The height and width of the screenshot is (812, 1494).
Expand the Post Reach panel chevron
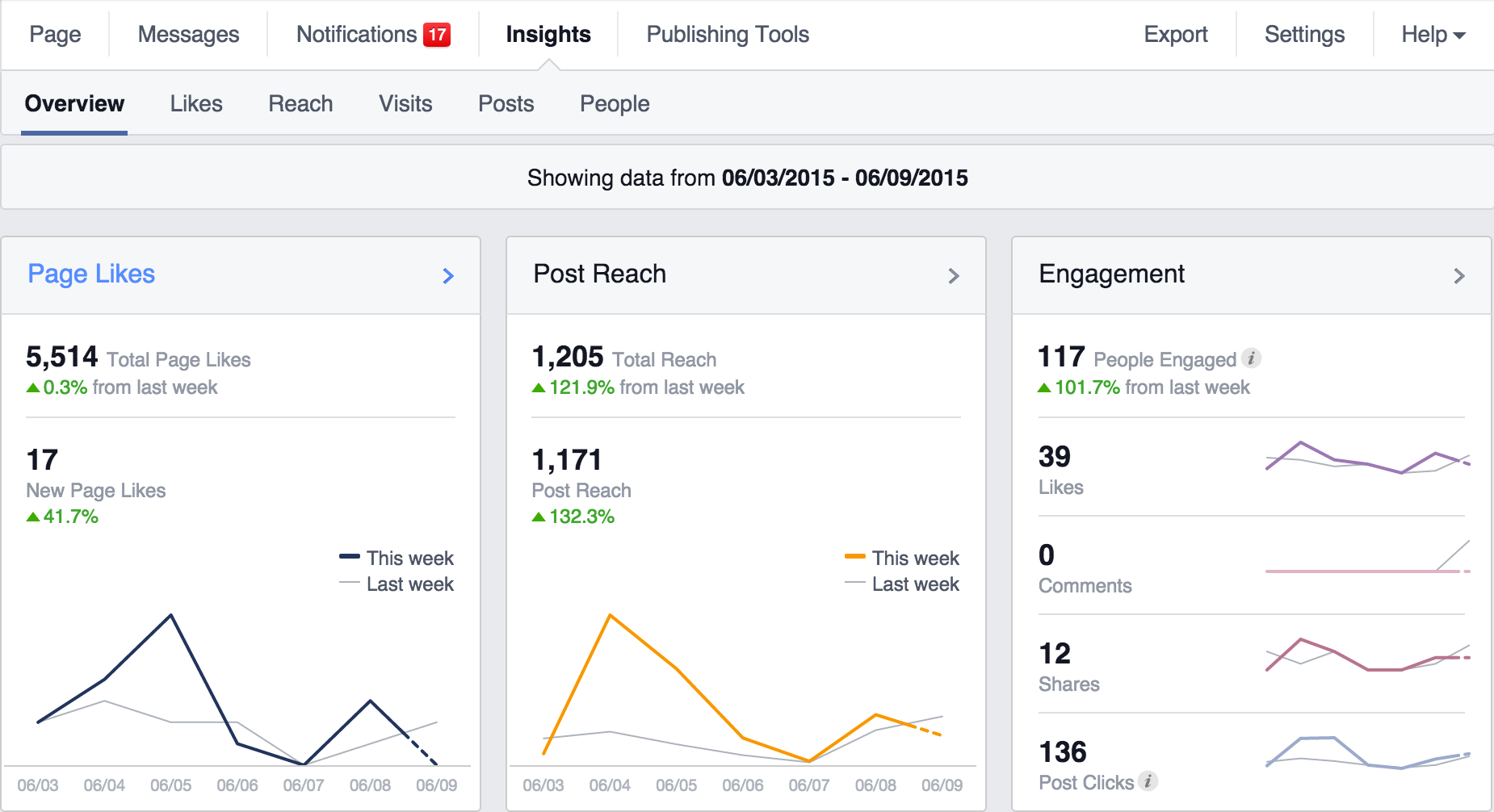point(953,276)
